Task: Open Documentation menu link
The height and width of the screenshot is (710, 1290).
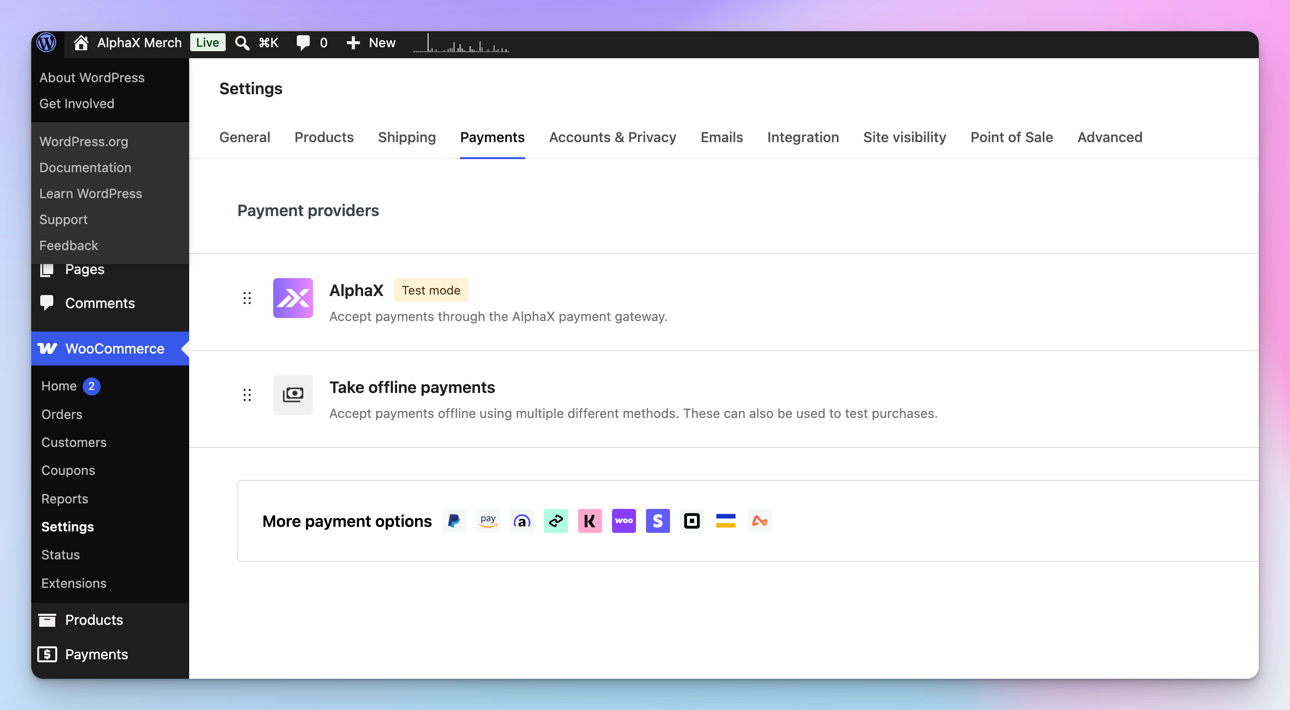Action: [85, 167]
